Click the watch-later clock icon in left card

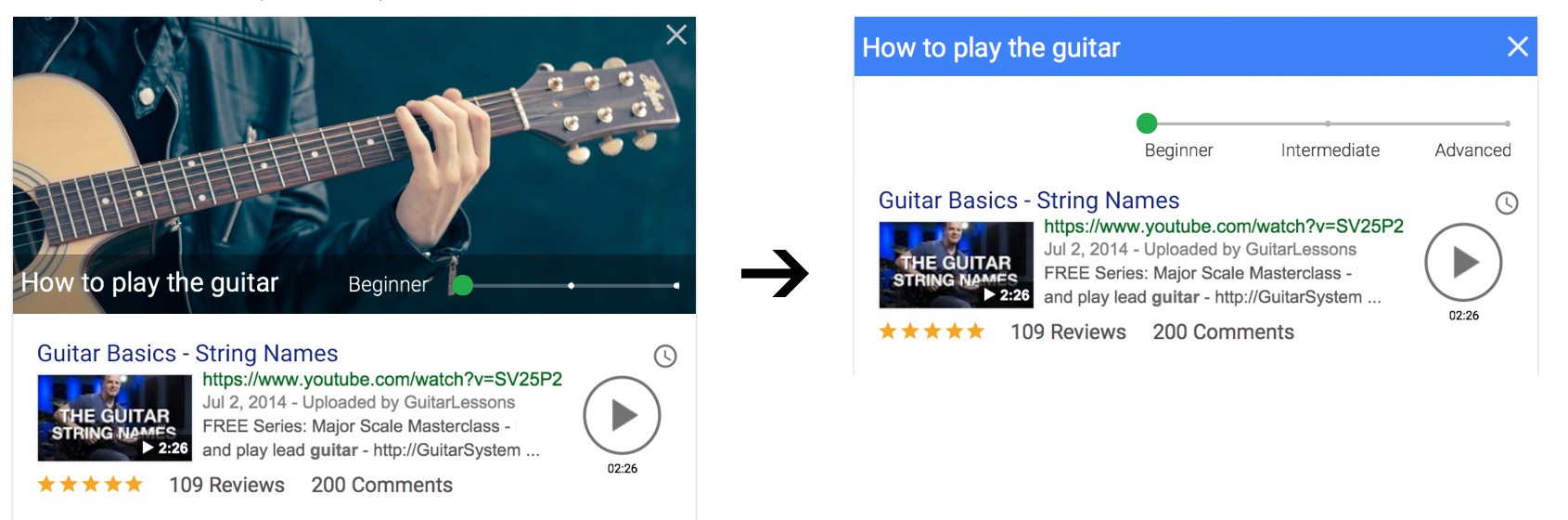coord(665,356)
